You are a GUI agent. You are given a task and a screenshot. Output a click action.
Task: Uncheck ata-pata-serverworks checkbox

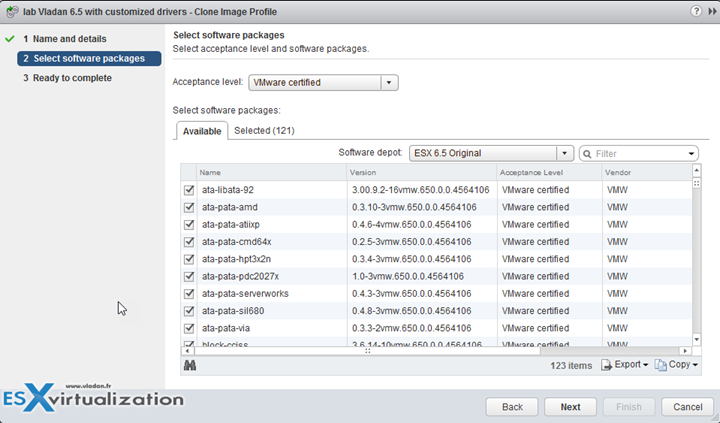coord(189,294)
